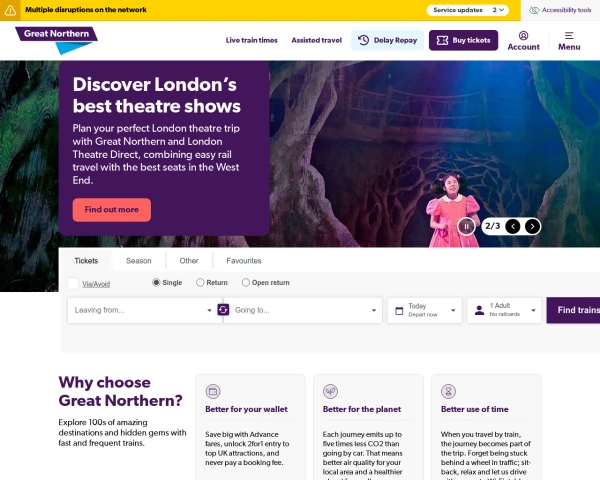Open the hamburger Menu icon
The image size is (600, 480).
click(569, 36)
